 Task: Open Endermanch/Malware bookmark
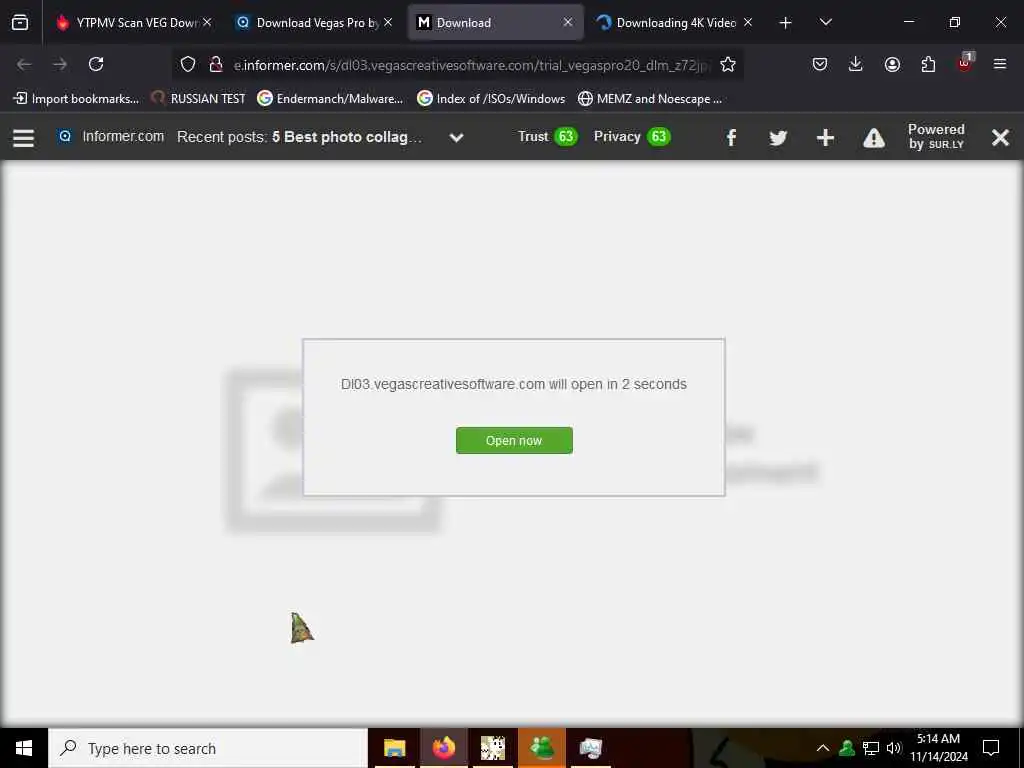pos(330,99)
